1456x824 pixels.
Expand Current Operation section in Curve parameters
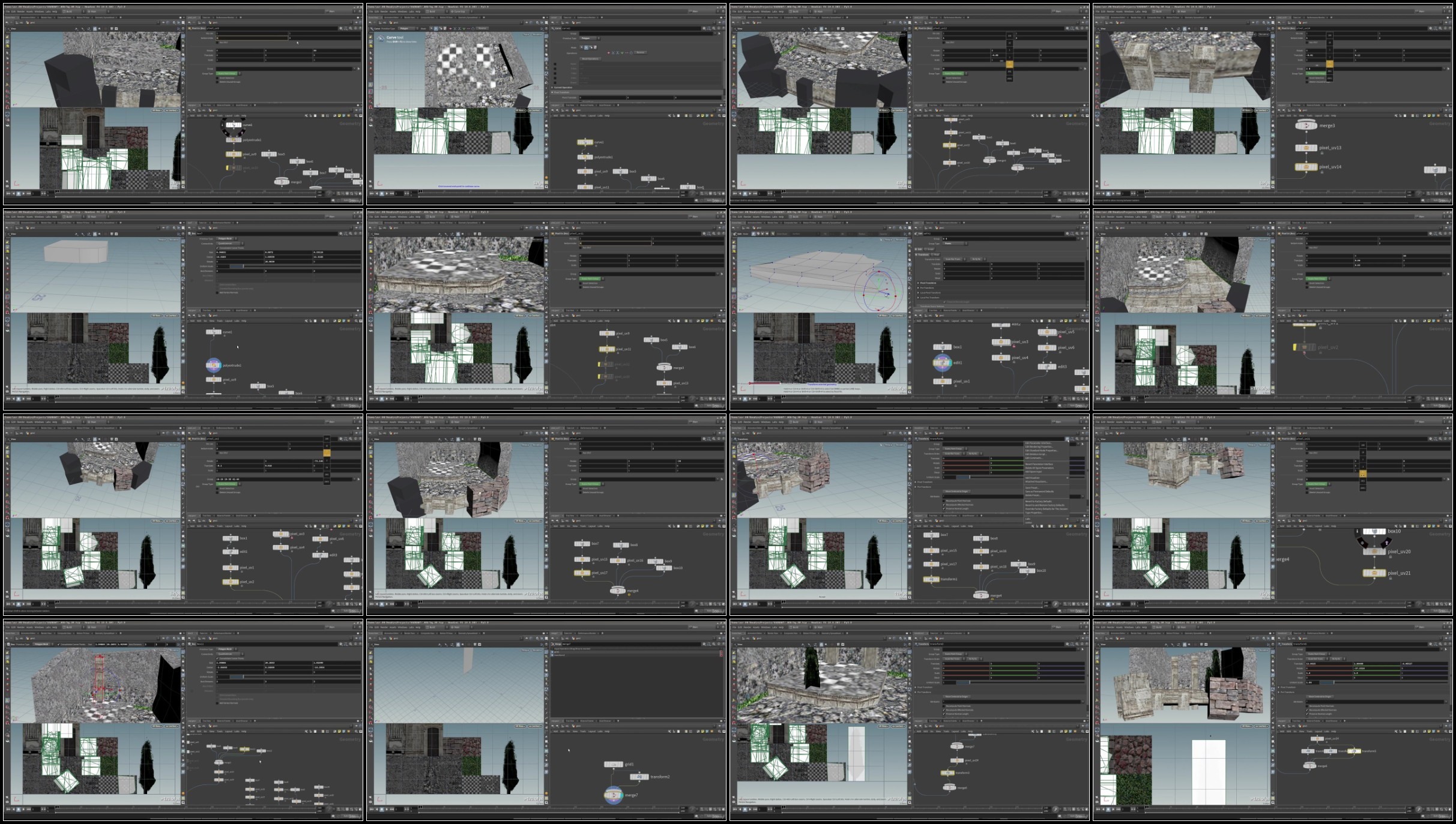point(563,87)
